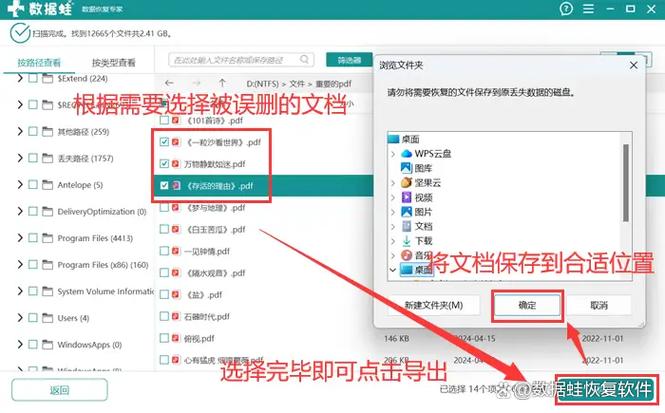Select the Antelope (5) folder label
Screen dimensions: 665x413
click(80, 185)
